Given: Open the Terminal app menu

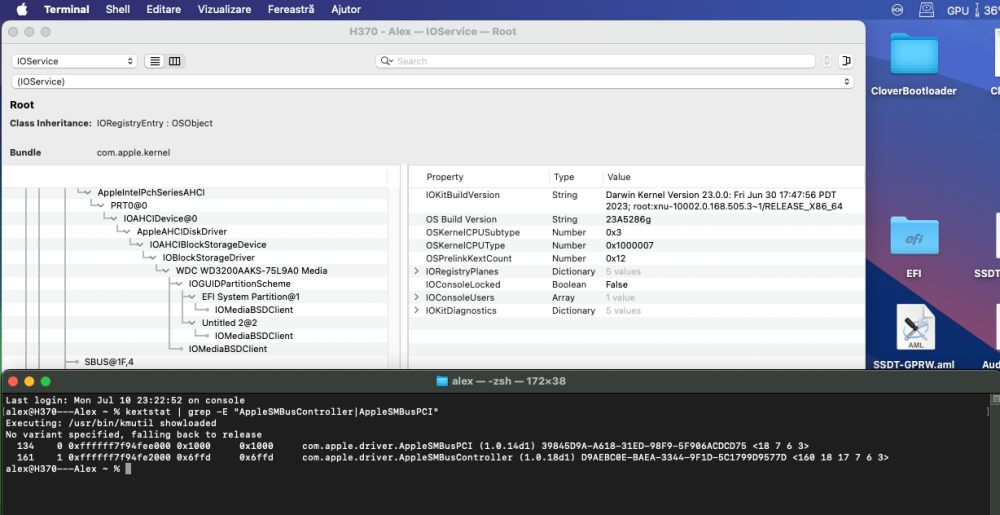Looking at the screenshot, I should 66,10.
